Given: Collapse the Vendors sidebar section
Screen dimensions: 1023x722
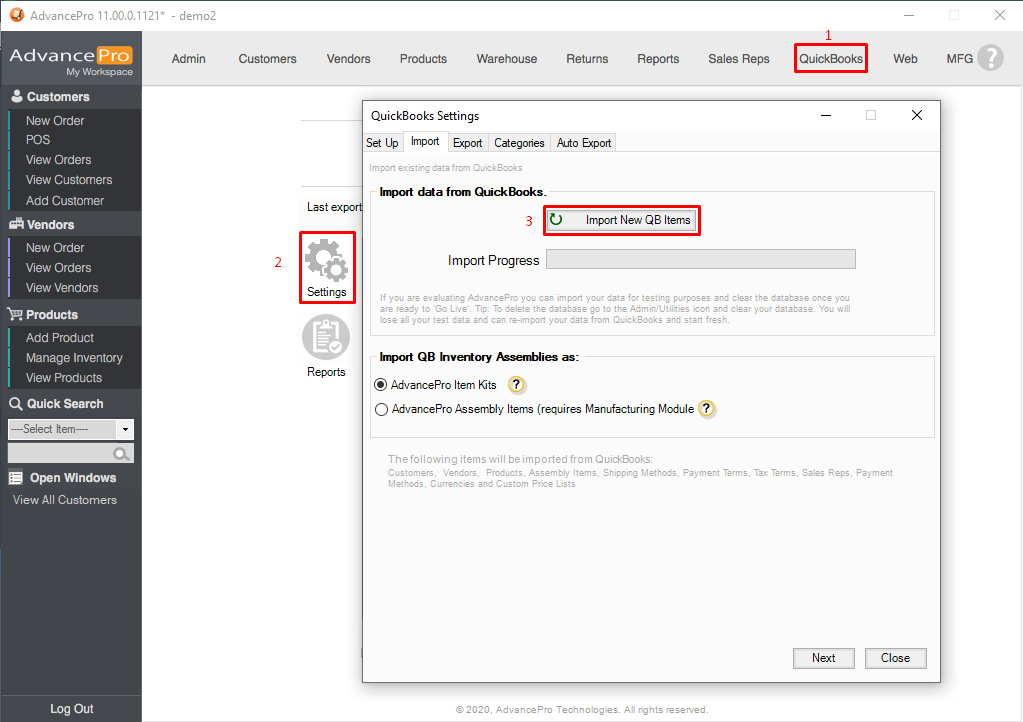Looking at the screenshot, I should tap(50, 225).
